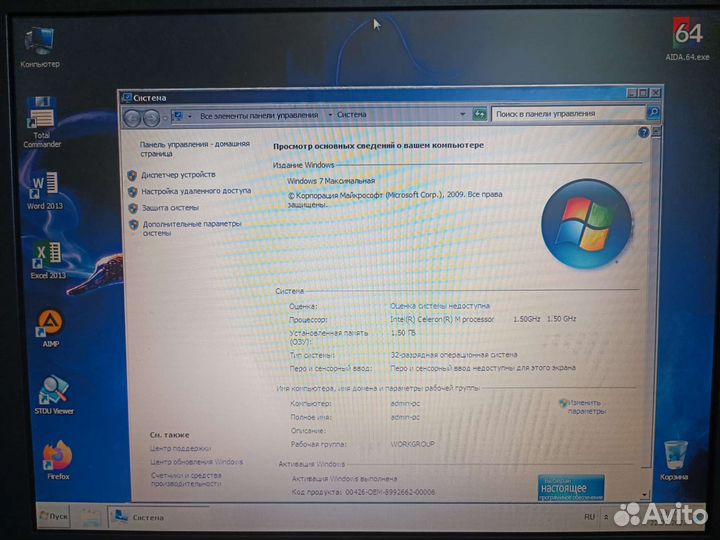Expand the address bar history dropdown
Screen dimensions: 720x540
click(x=462, y=114)
